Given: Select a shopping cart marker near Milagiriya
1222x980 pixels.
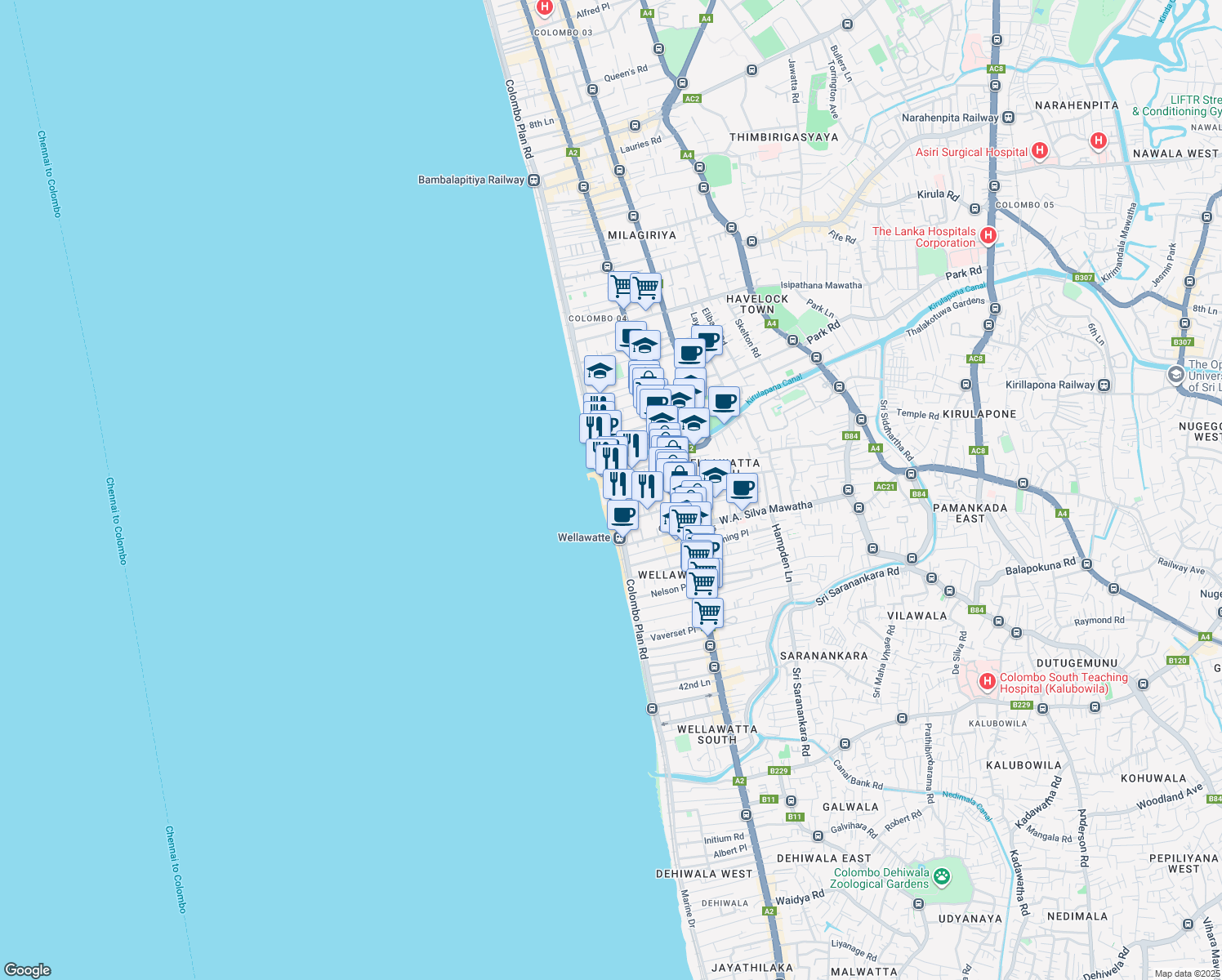Looking at the screenshot, I should pyautogui.click(x=619, y=287).
